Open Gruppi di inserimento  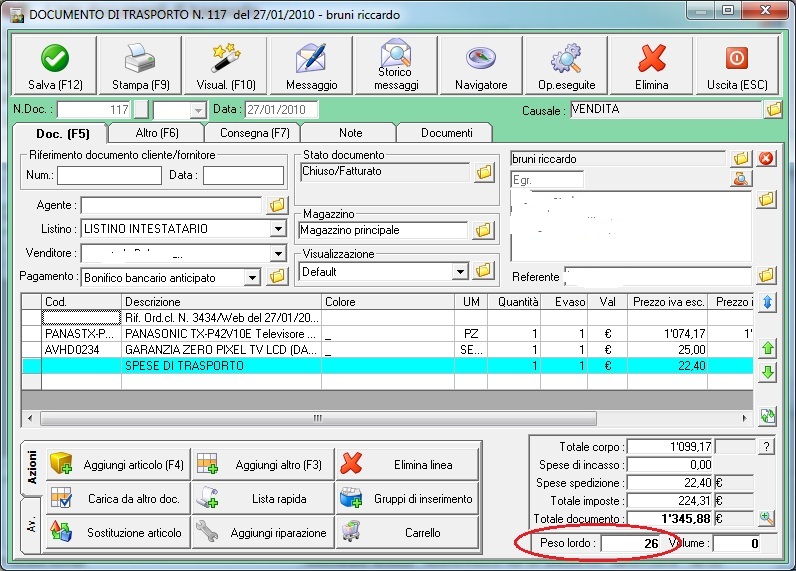coord(407,498)
